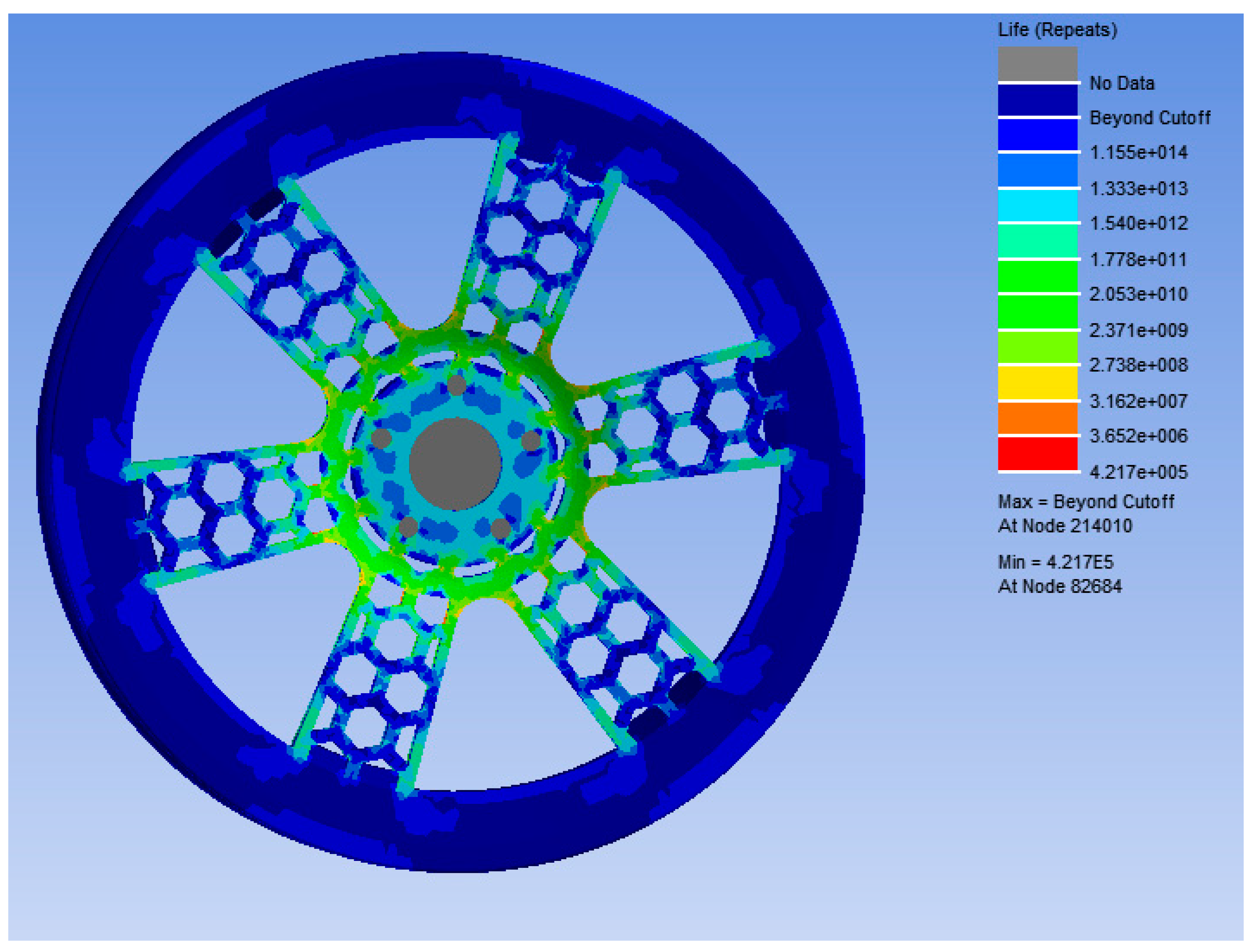
Task: Click the Beyond Cutoff legend label
Action: (x=1150, y=118)
